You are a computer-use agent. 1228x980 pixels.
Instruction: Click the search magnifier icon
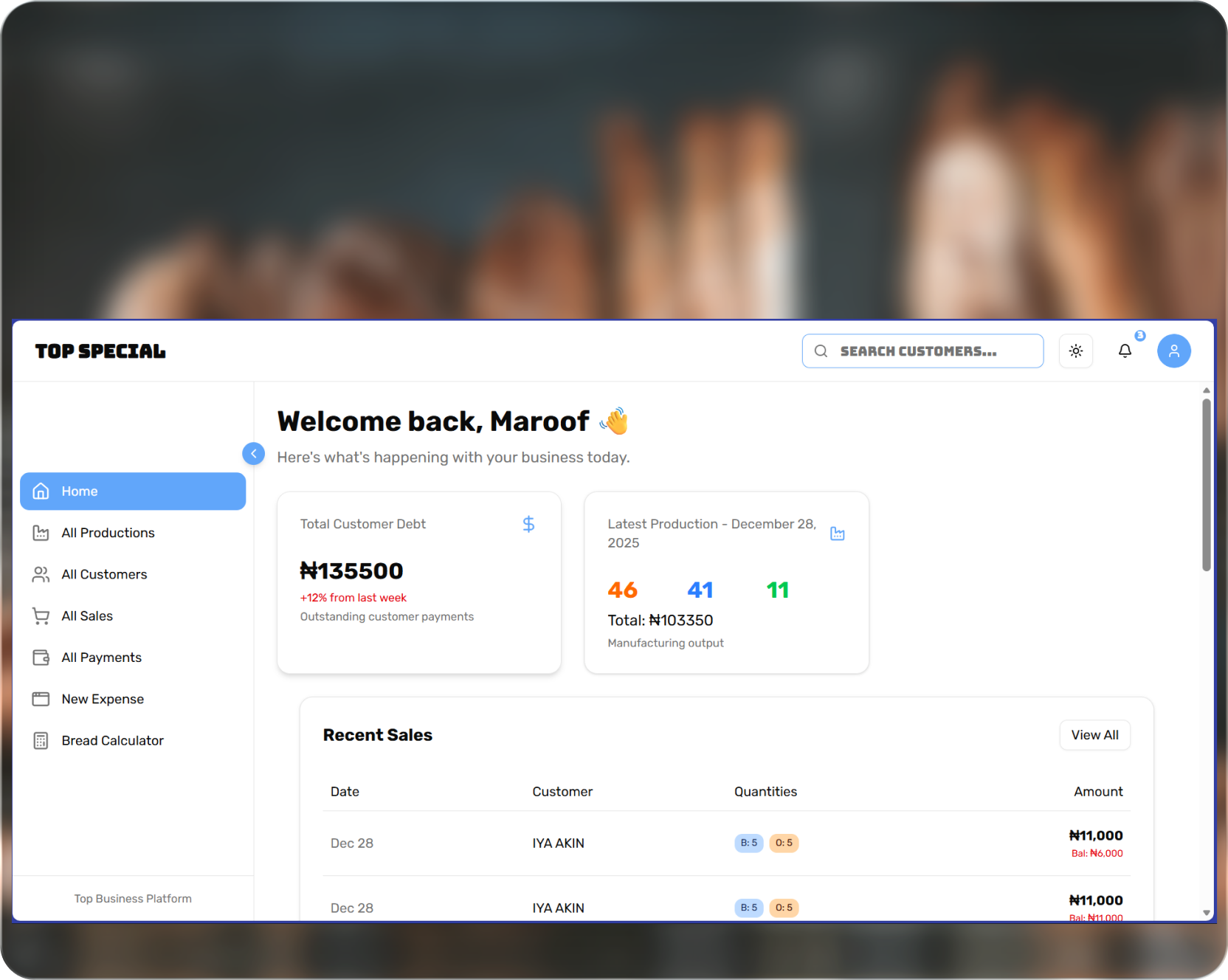pyautogui.click(x=821, y=351)
